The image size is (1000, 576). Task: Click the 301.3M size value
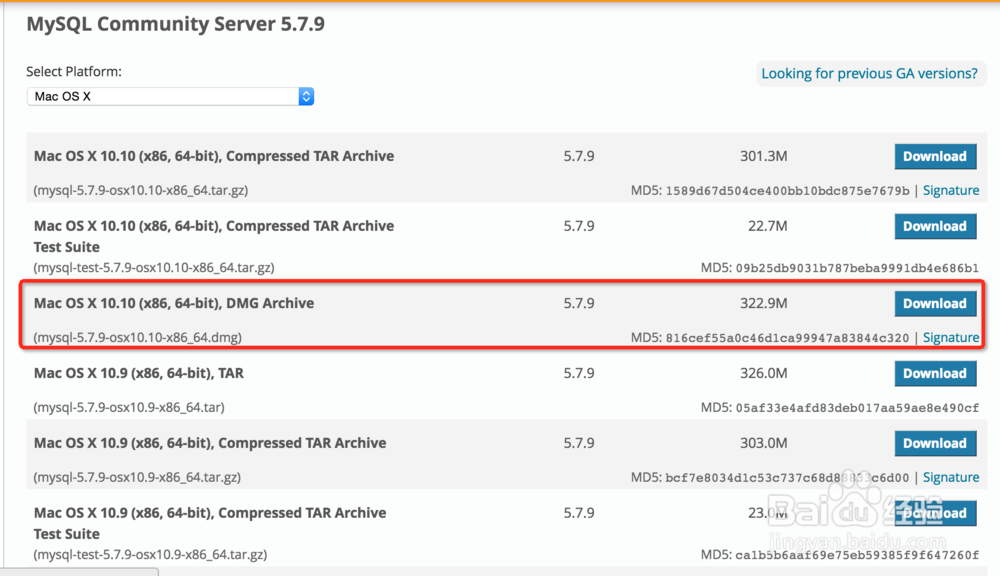(763, 156)
